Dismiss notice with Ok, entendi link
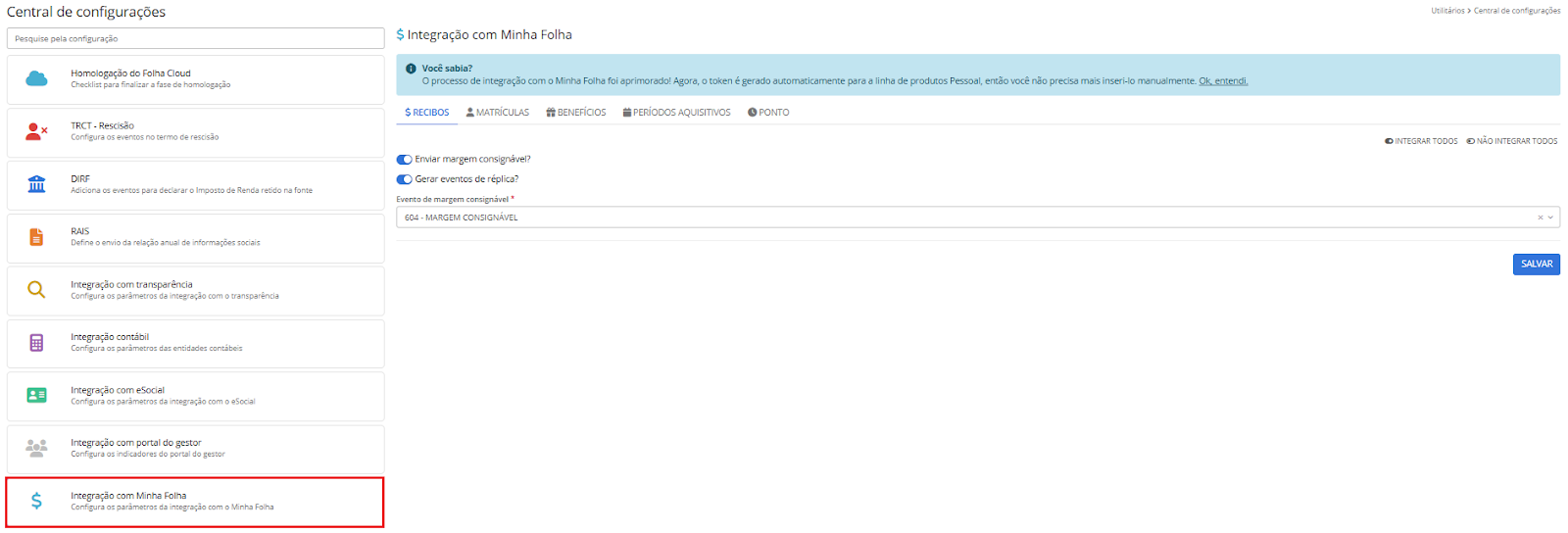The image size is (1568, 533). pos(1222,81)
